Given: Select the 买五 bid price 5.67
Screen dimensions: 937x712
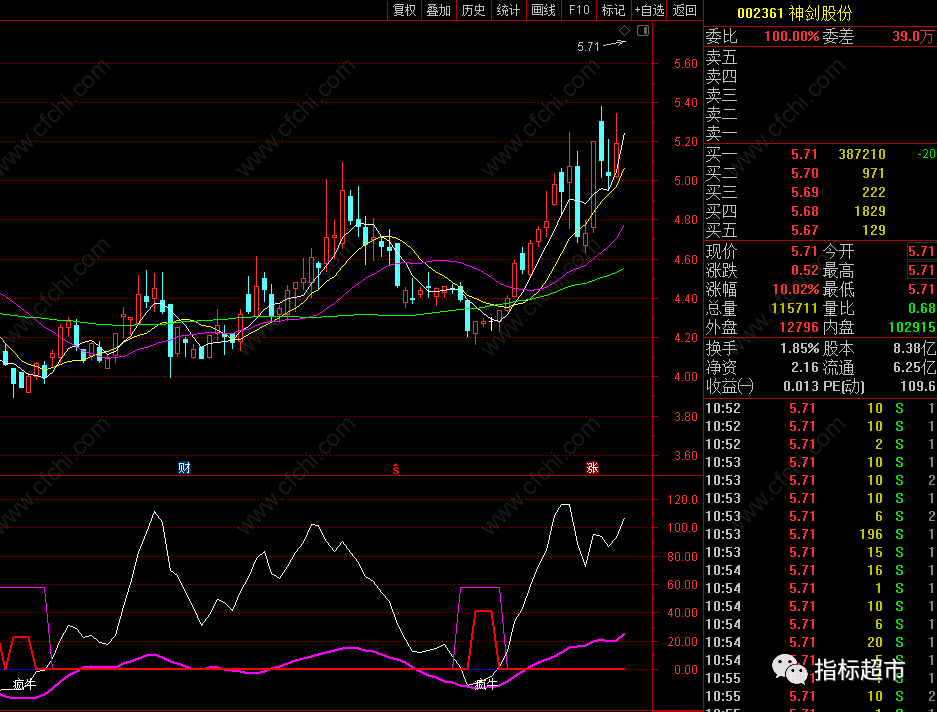Looking at the screenshot, I should pos(804,230).
